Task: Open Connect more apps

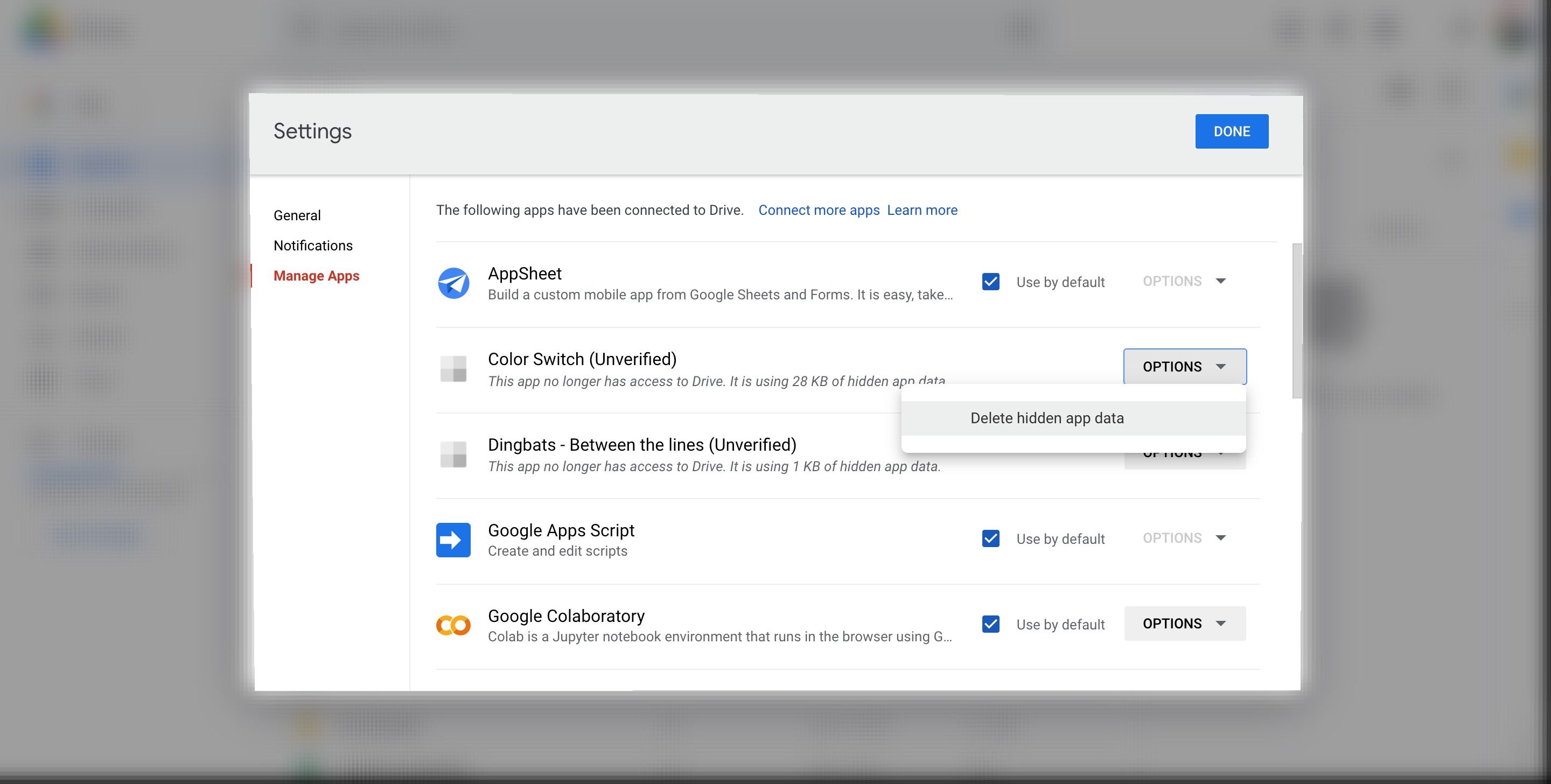Action: [819, 209]
